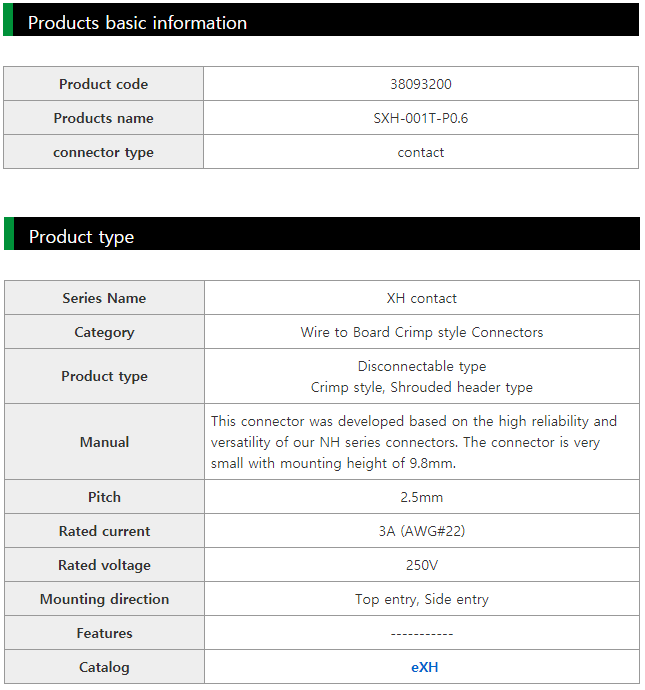Viewport: 645px width, 690px height.
Task: Select the "XH contact" series value
Action: tap(421, 298)
